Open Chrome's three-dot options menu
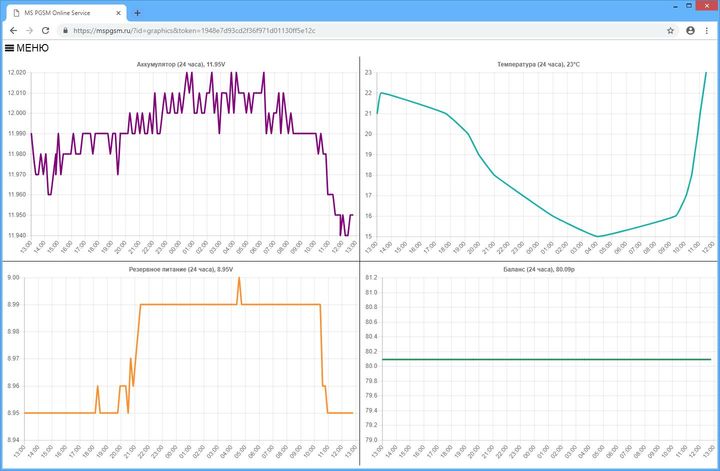720x471 pixels. 708,31
